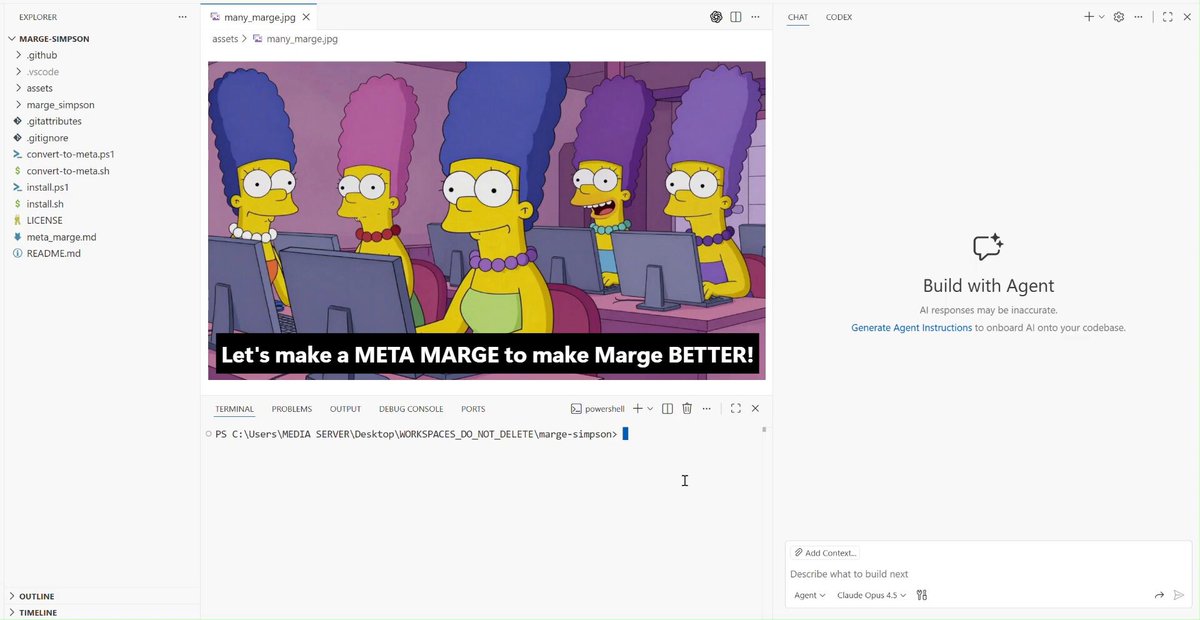This screenshot has height=620, width=1200.
Task: Split the powershell terminal
Action: [x=668, y=409]
